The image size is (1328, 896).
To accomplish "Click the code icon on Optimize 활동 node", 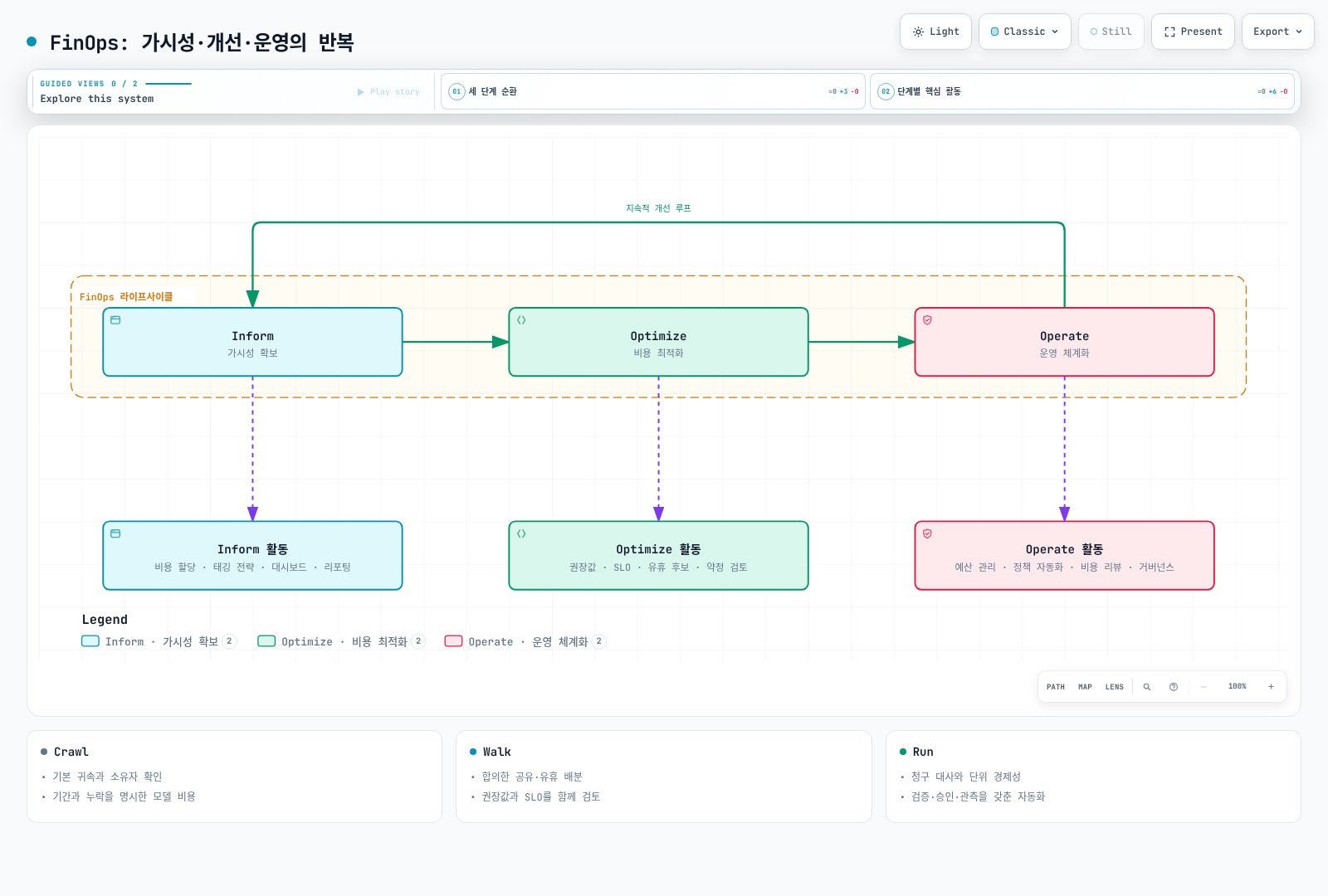I will [521, 533].
